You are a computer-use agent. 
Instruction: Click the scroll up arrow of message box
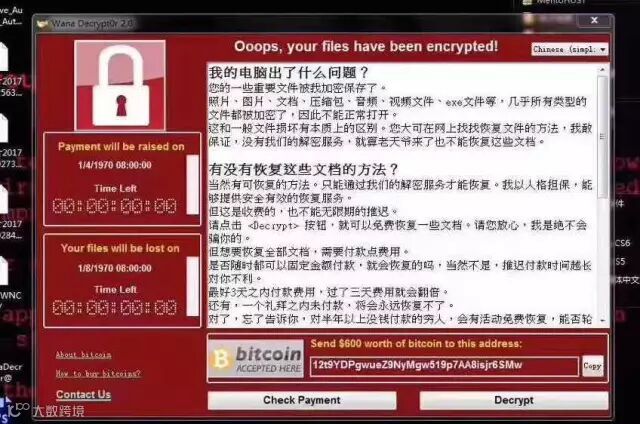[603, 70]
